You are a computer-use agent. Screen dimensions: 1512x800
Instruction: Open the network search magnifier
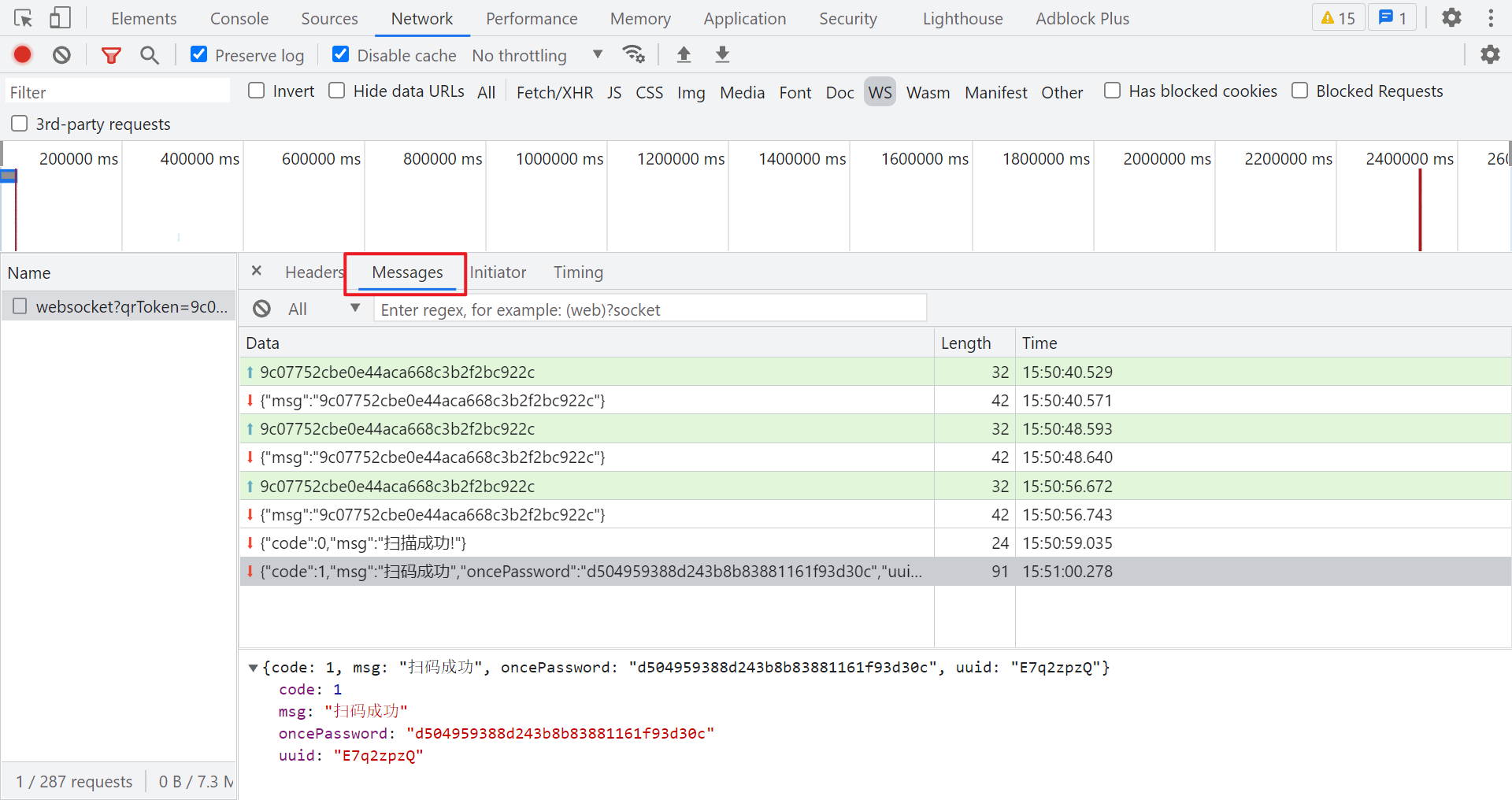click(150, 54)
